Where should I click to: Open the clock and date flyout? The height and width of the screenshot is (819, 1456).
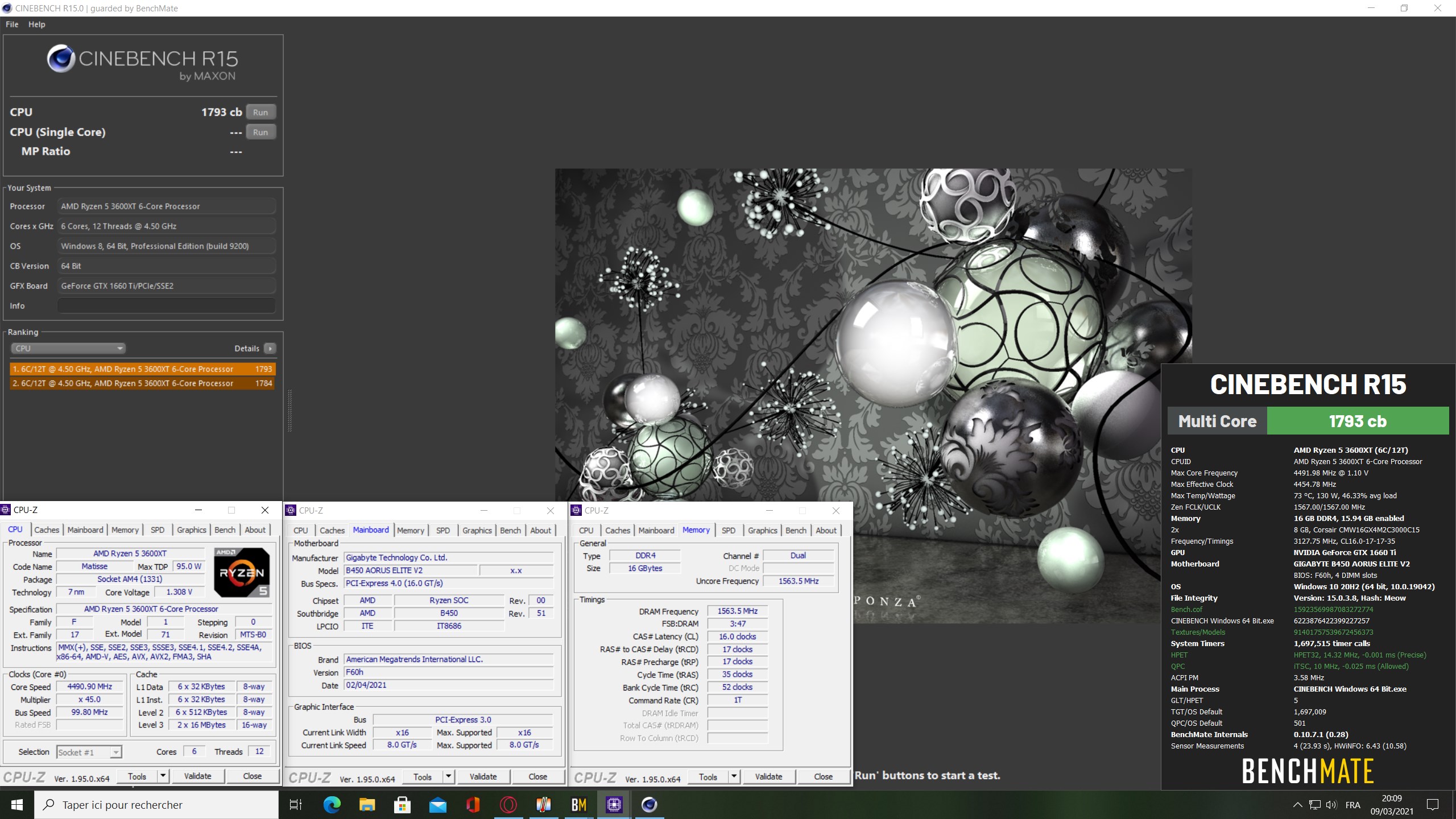(1392, 805)
